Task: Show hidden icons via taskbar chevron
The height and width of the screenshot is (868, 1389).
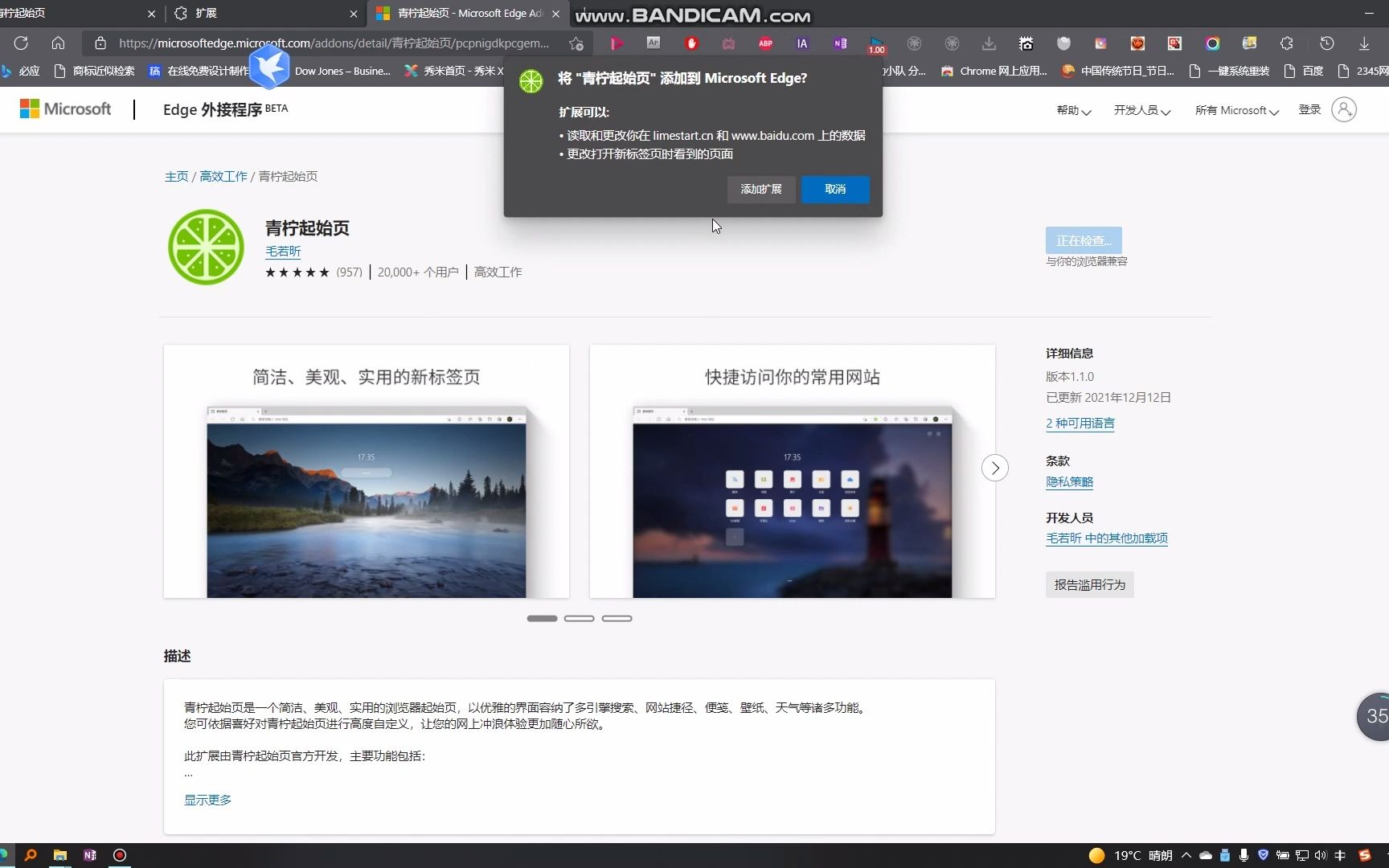Action: [1187, 855]
